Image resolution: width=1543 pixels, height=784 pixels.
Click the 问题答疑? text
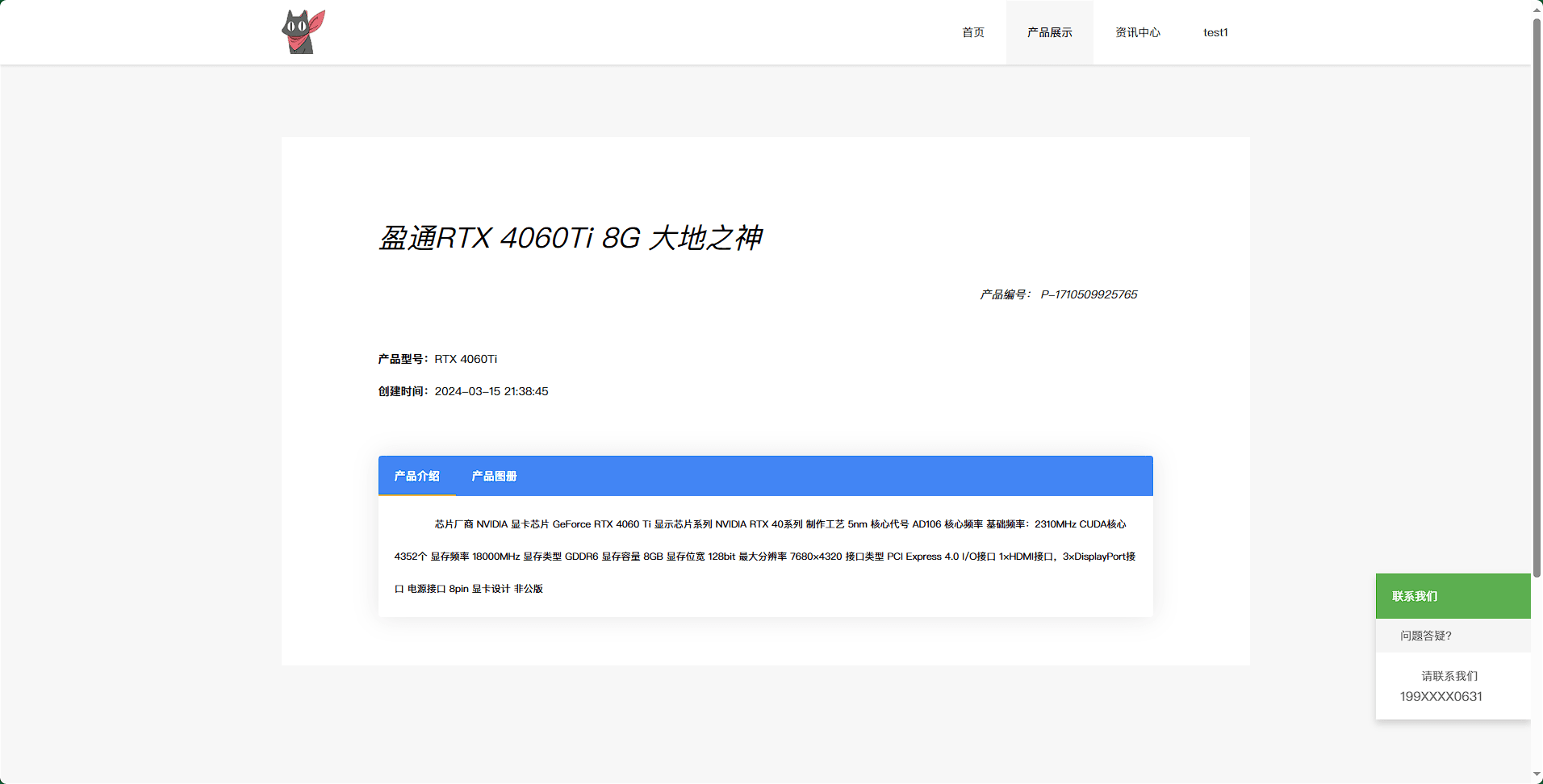pyautogui.click(x=1426, y=636)
